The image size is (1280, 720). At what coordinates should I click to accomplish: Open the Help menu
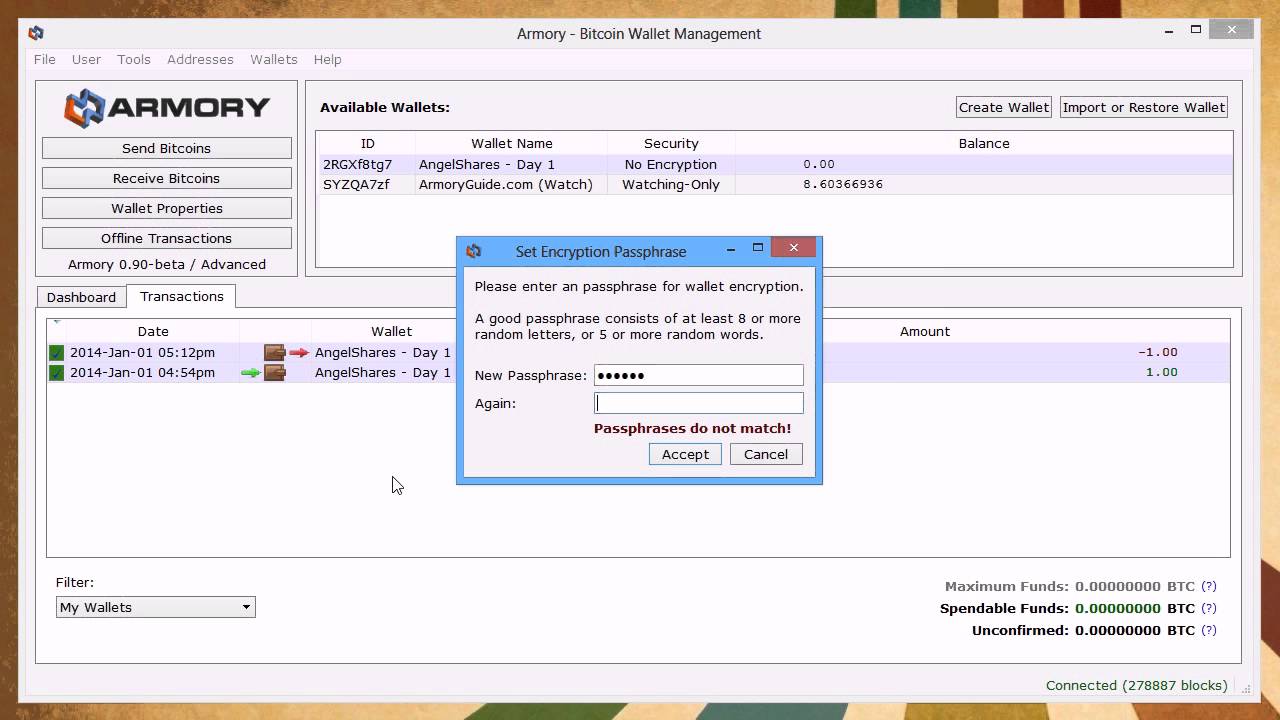pyautogui.click(x=327, y=59)
